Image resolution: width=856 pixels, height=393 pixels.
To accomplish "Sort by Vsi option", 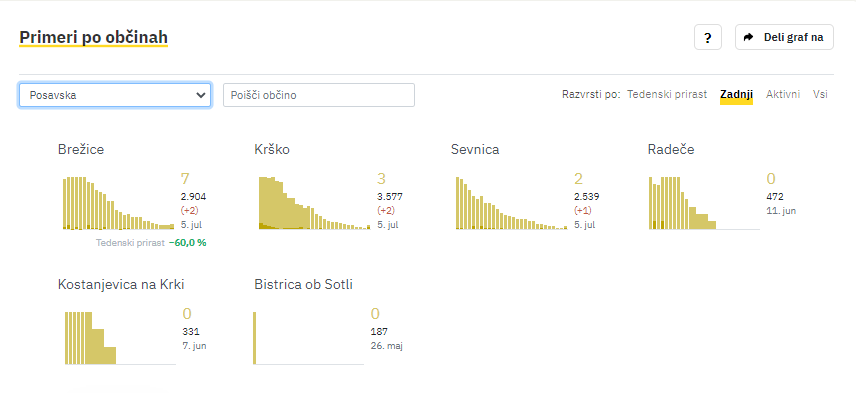I will click(x=820, y=94).
